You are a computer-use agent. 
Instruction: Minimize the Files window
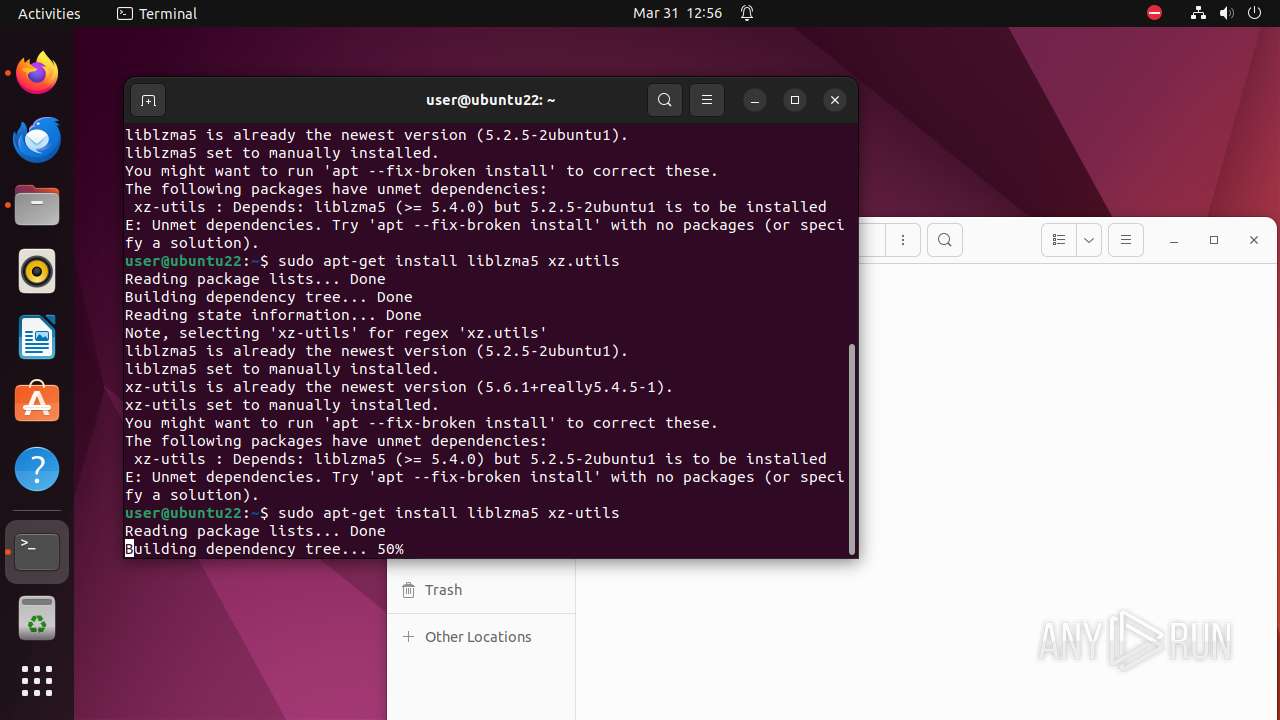coord(1175,240)
